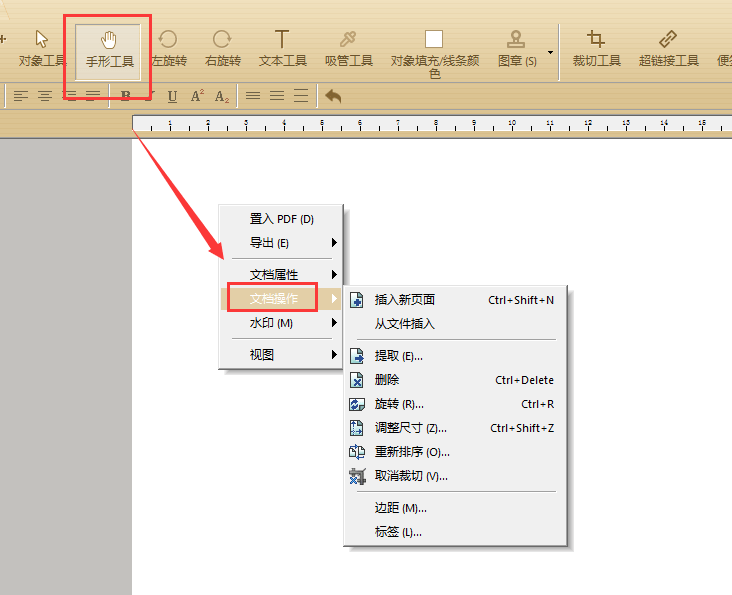Viewport: 732px width, 595px height.
Task: Toggle superscript formatting
Action: coord(197,96)
